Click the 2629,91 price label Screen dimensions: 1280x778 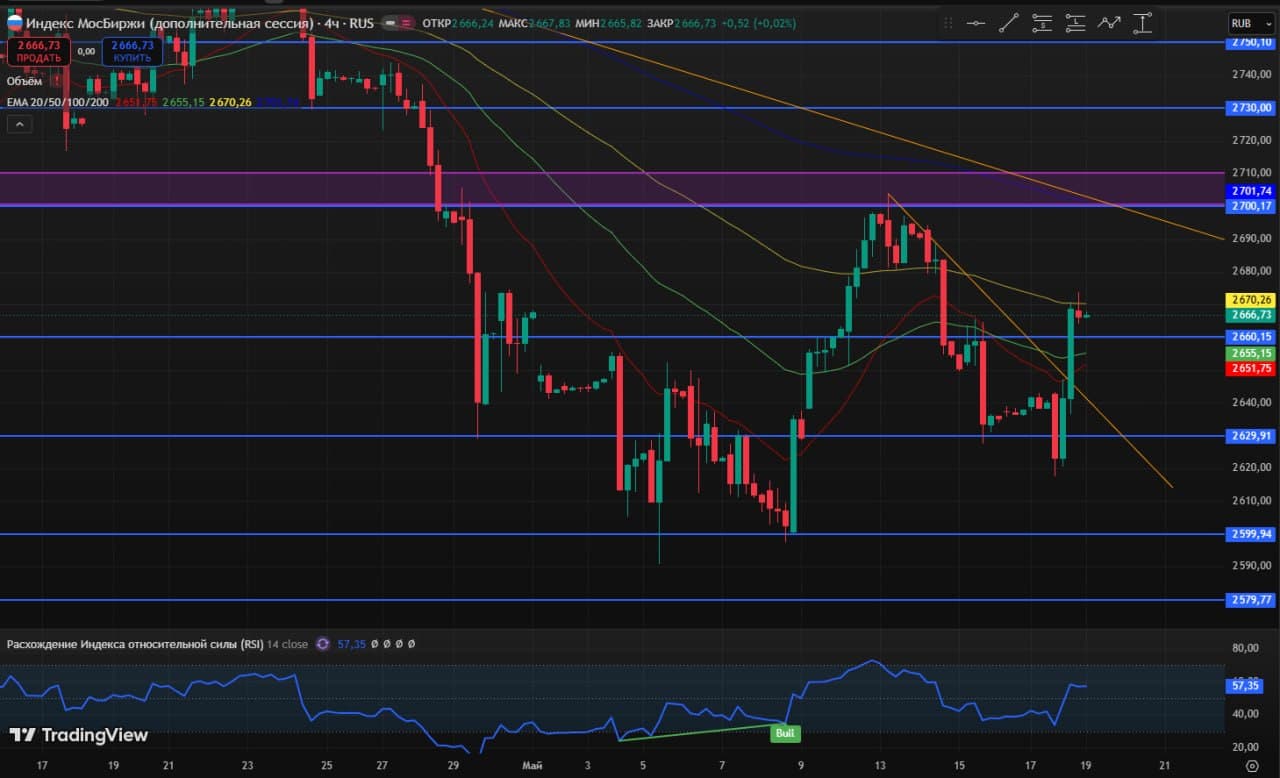click(1252, 436)
